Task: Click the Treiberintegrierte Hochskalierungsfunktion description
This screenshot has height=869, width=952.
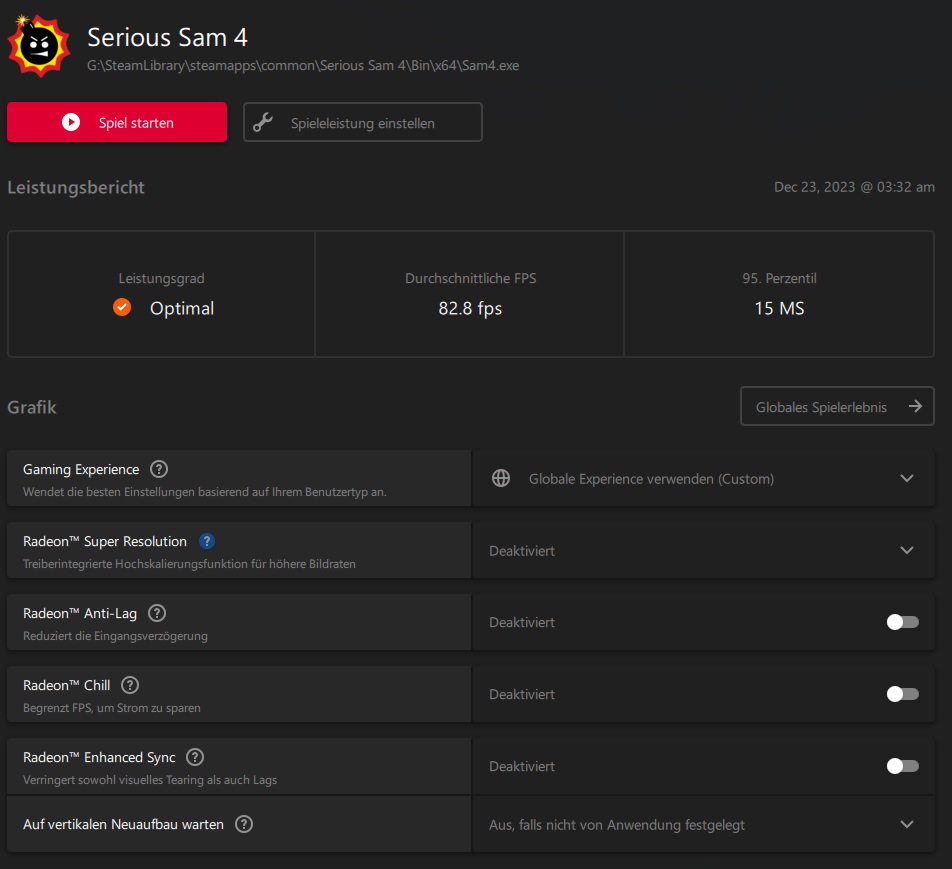Action: tap(189, 564)
